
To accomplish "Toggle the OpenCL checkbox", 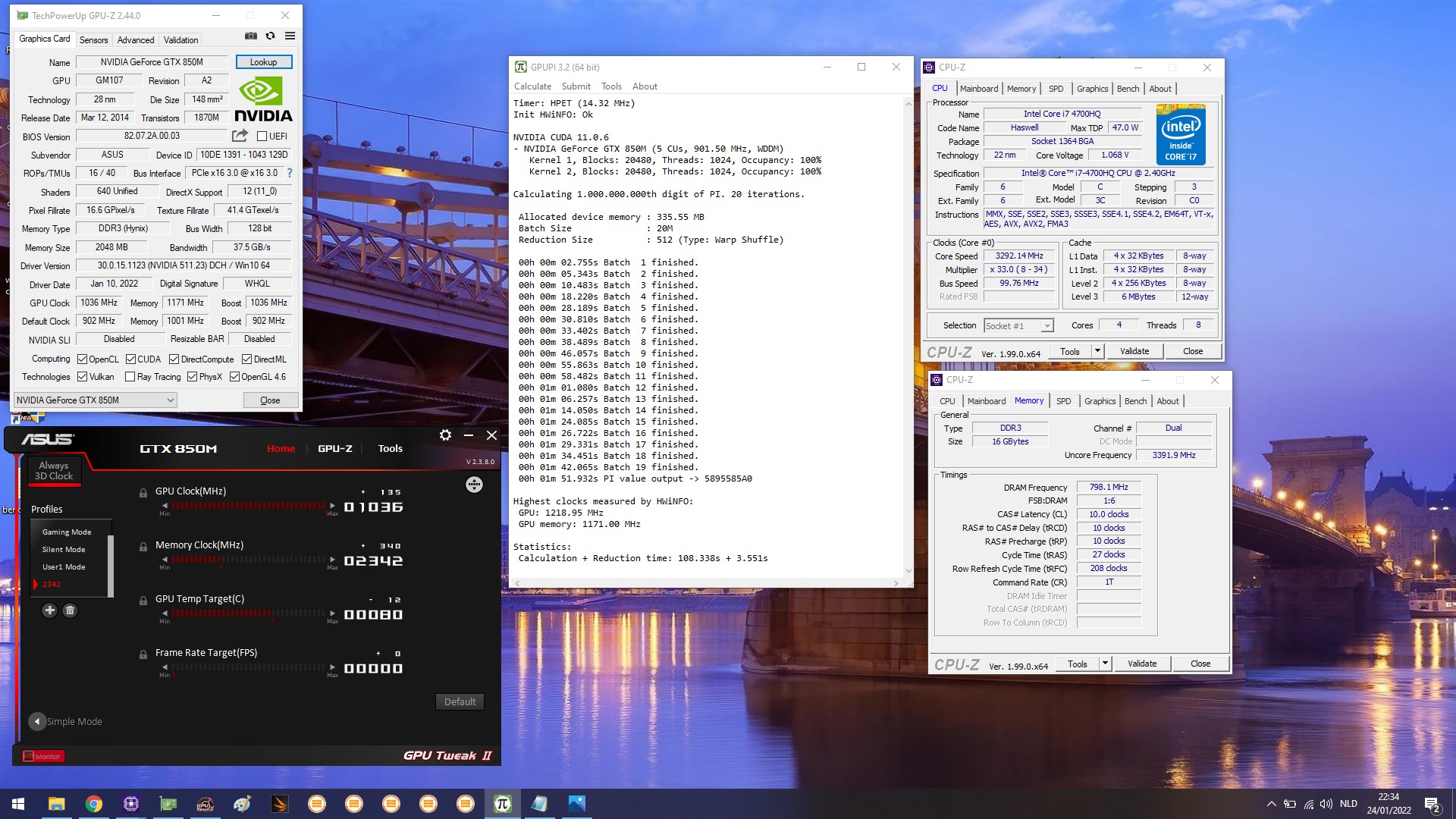I will (82, 359).
